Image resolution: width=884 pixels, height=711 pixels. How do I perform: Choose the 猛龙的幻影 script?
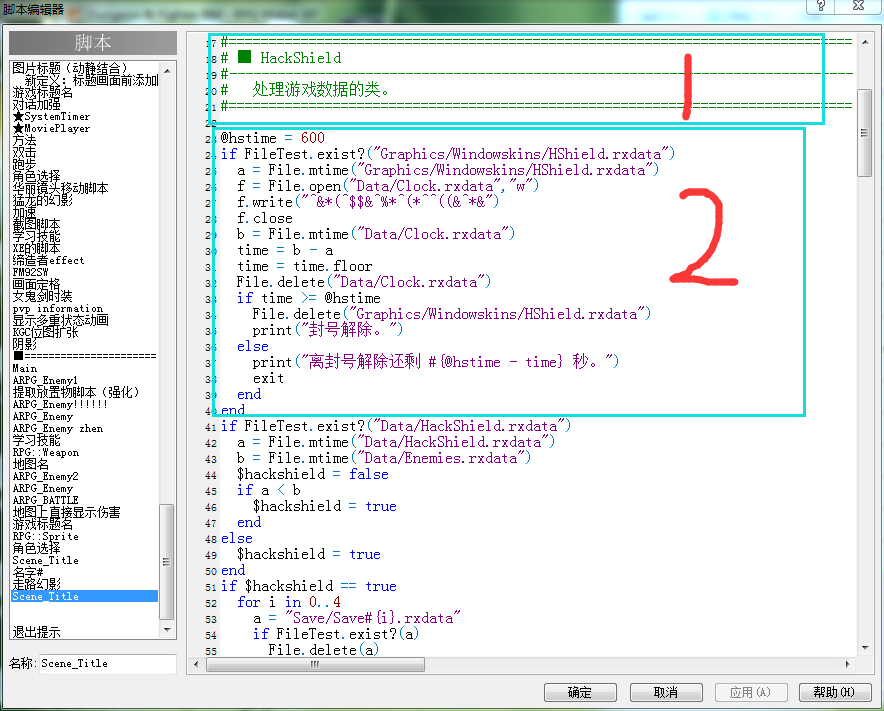[x=42, y=200]
